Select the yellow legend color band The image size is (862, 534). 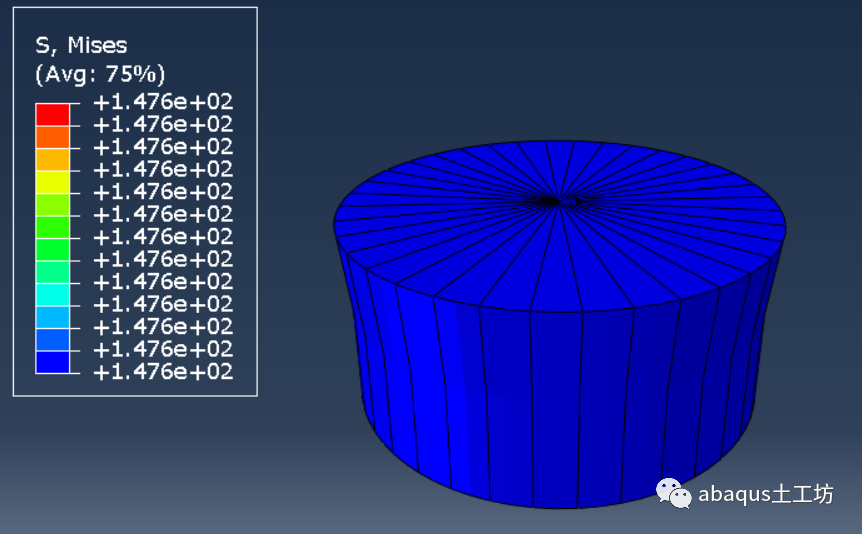point(53,183)
